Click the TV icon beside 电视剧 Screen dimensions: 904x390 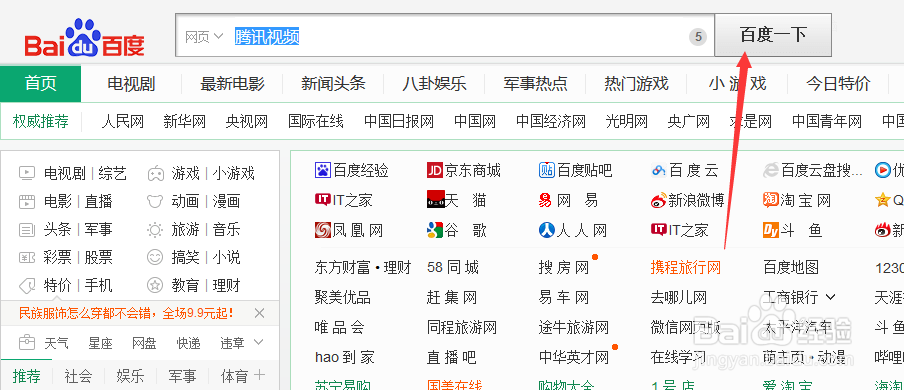[27, 172]
